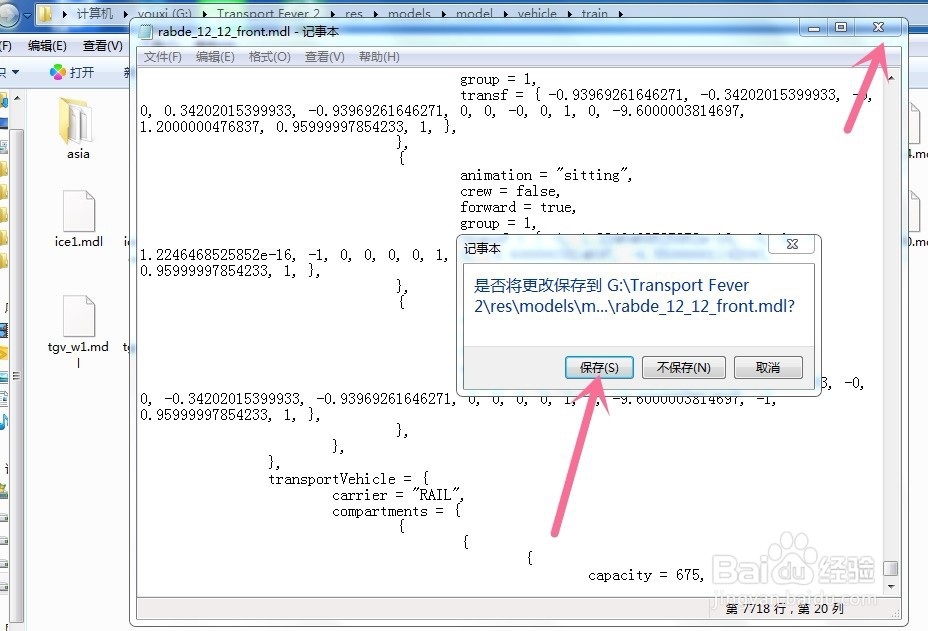Select the ice1.mdl file icon

click(x=79, y=211)
